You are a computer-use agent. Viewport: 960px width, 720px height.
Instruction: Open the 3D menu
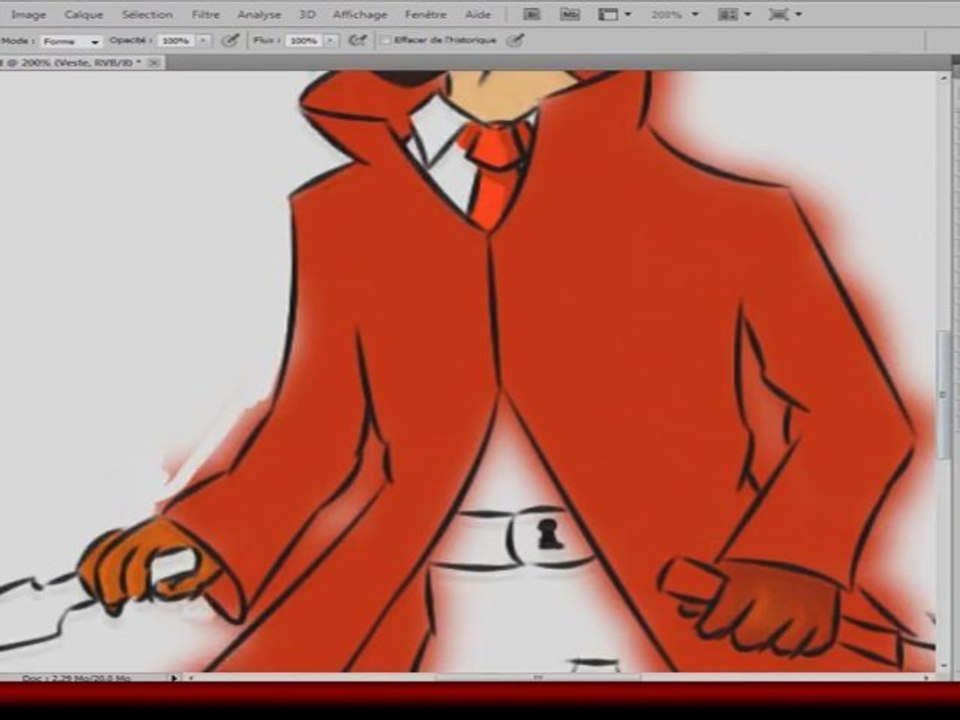(x=307, y=15)
